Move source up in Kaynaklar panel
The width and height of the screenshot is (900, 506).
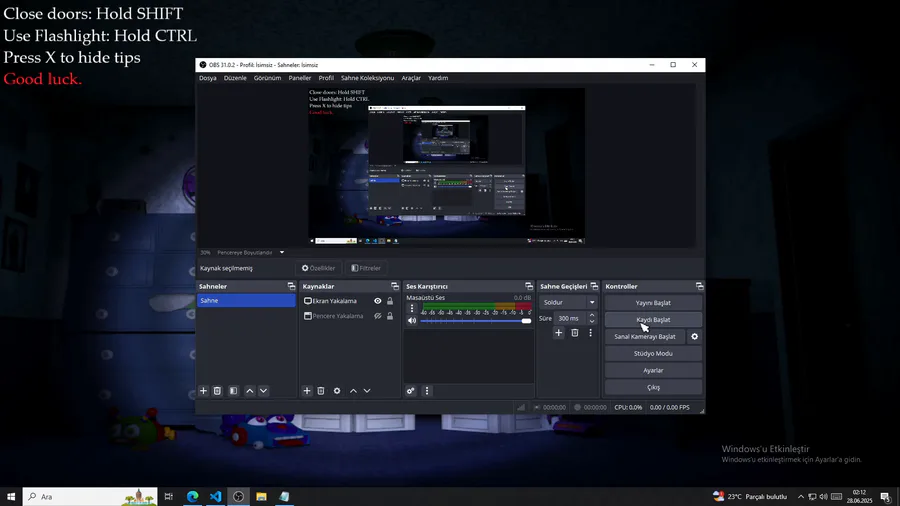(353, 391)
